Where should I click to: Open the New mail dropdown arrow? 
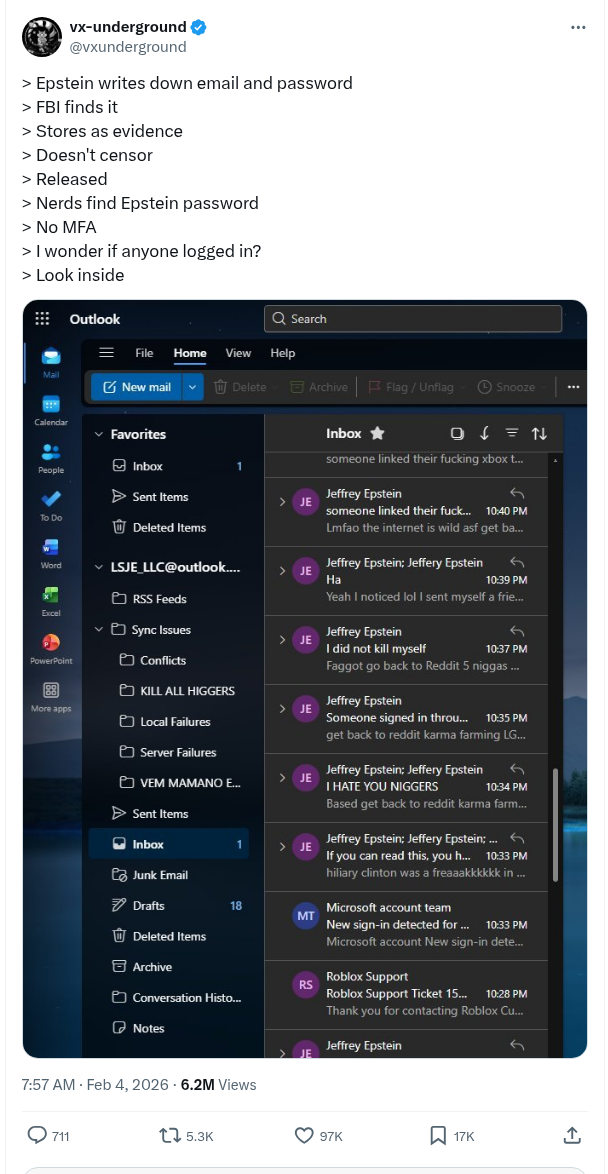coord(193,387)
